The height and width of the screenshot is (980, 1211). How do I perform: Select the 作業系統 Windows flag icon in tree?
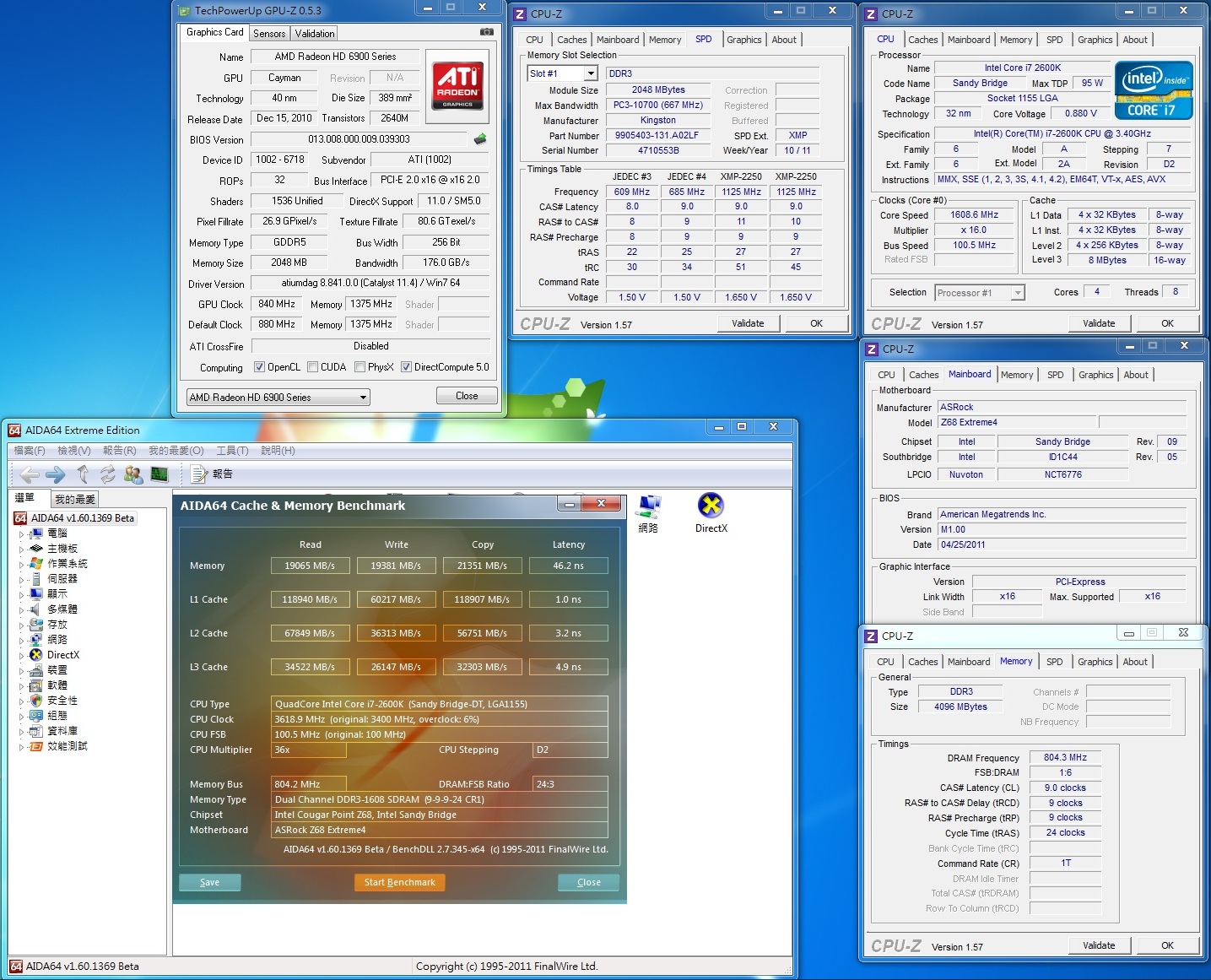click(x=36, y=564)
